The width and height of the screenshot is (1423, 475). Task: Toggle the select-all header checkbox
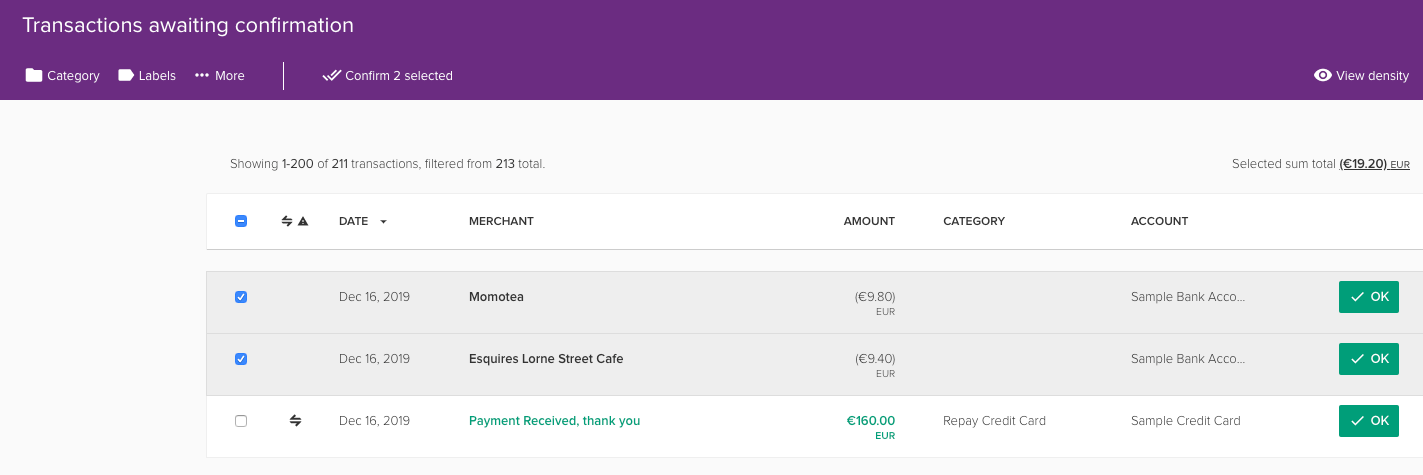tap(241, 221)
